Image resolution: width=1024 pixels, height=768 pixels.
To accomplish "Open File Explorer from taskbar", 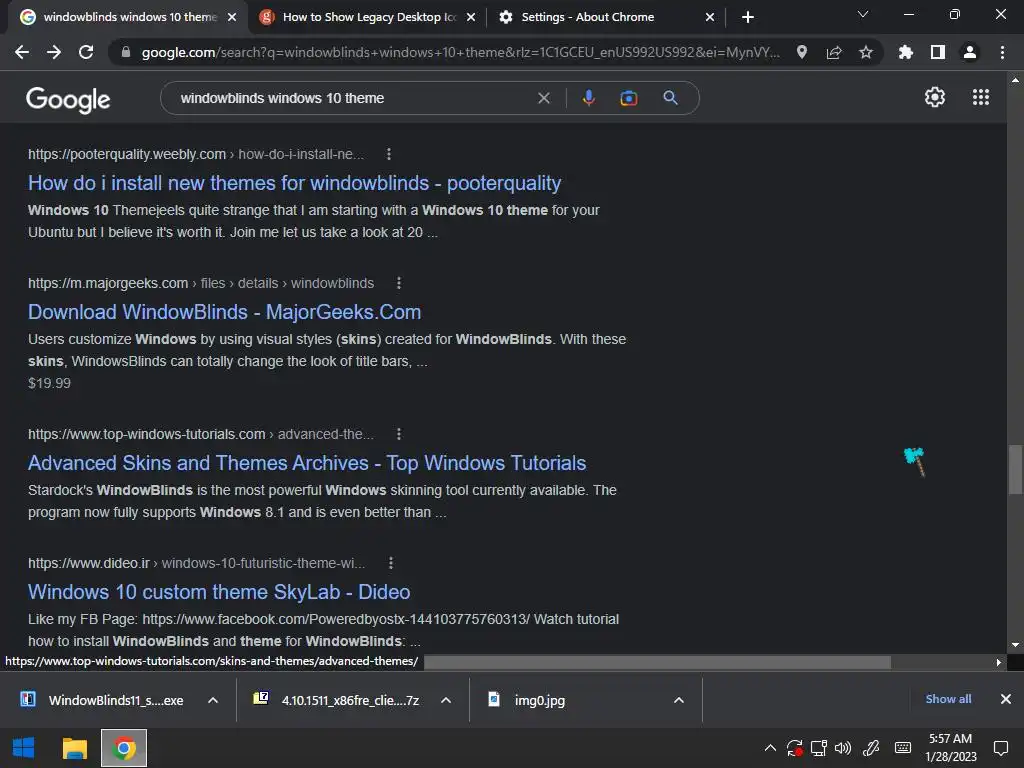I will pyautogui.click(x=74, y=748).
